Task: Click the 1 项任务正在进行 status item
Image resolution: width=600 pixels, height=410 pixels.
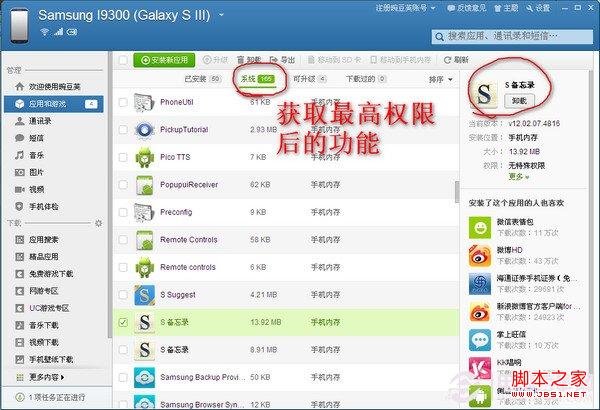Action: coord(51,397)
